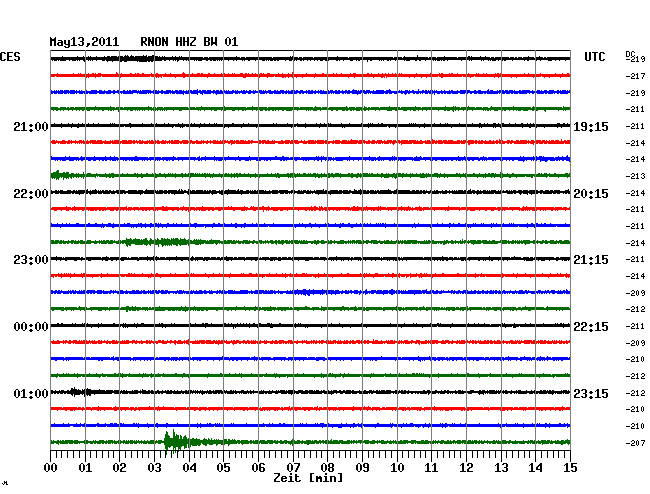The width and height of the screenshot is (650, 494).
Task: Click the 21:15 UTC time label
Action: 591,260
